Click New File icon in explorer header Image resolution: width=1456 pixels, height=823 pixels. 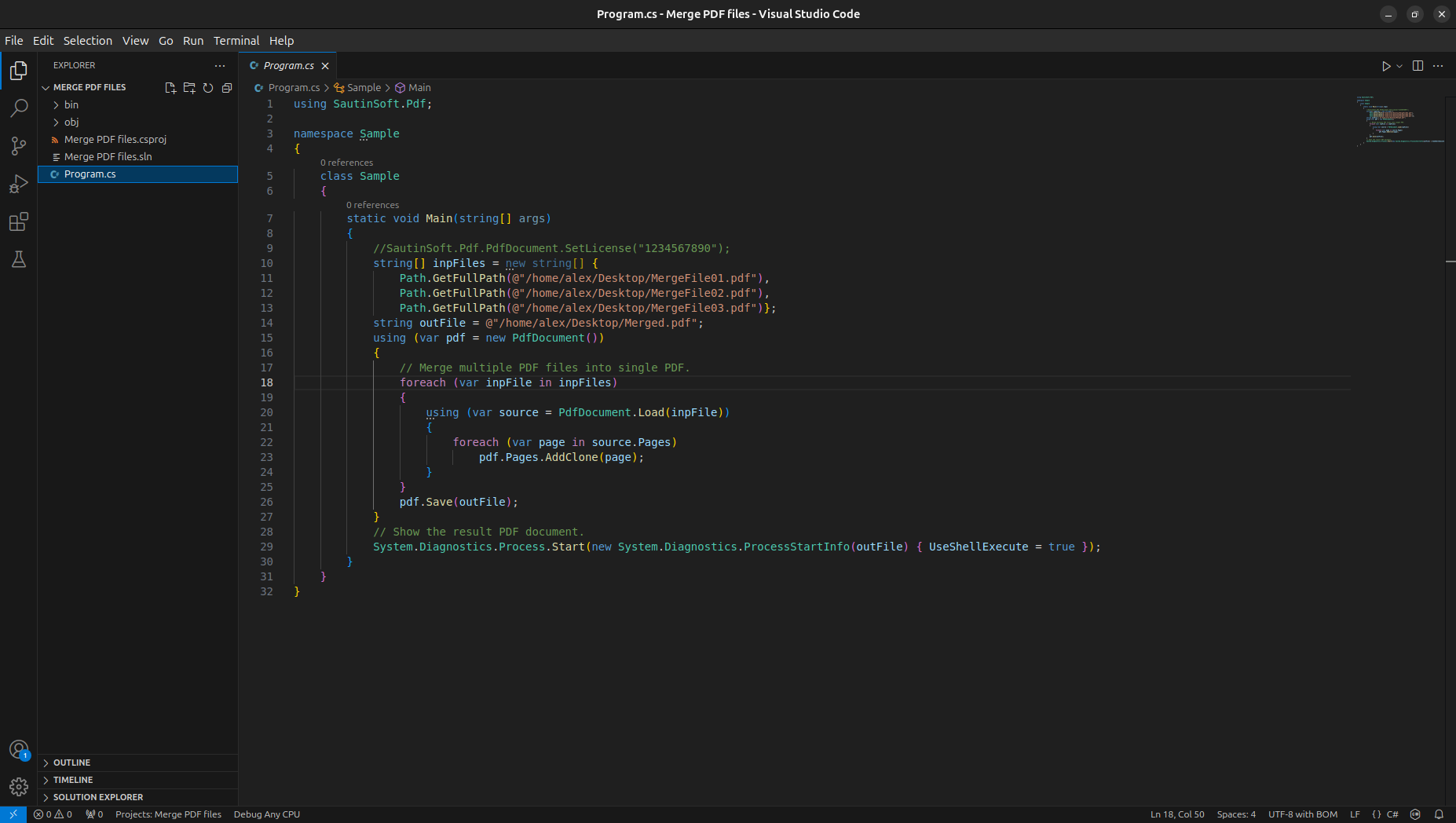[x=170, y=88]
